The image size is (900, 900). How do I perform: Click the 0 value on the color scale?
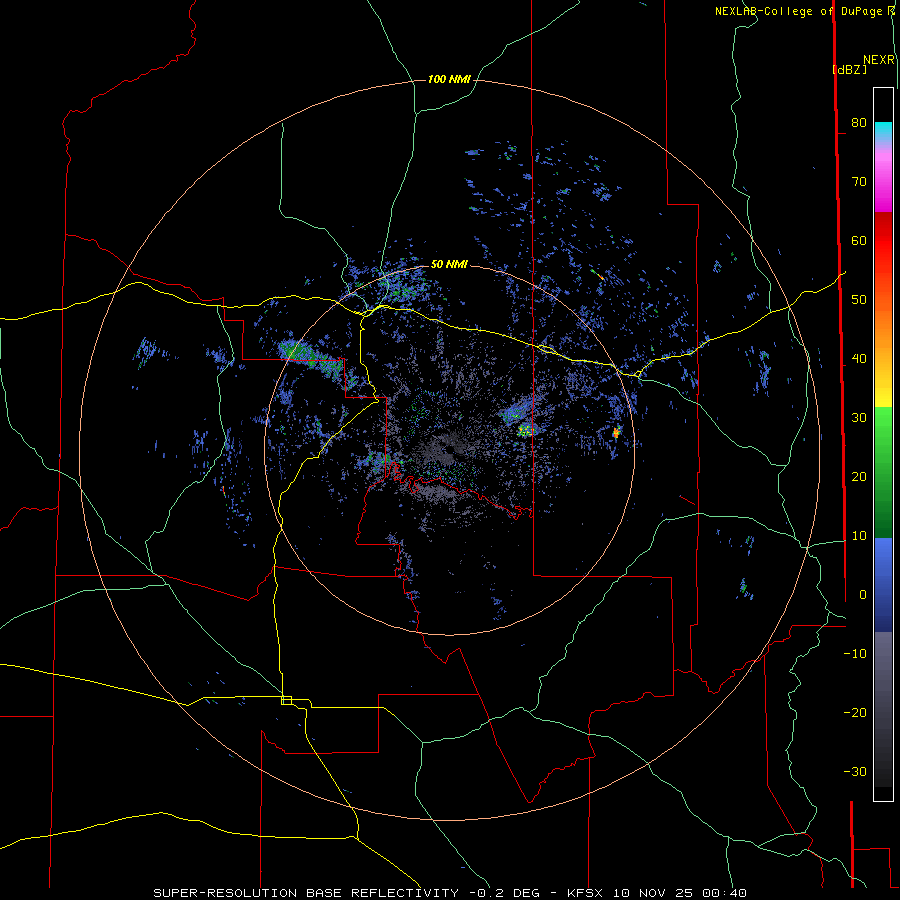[x=863, y=595]
